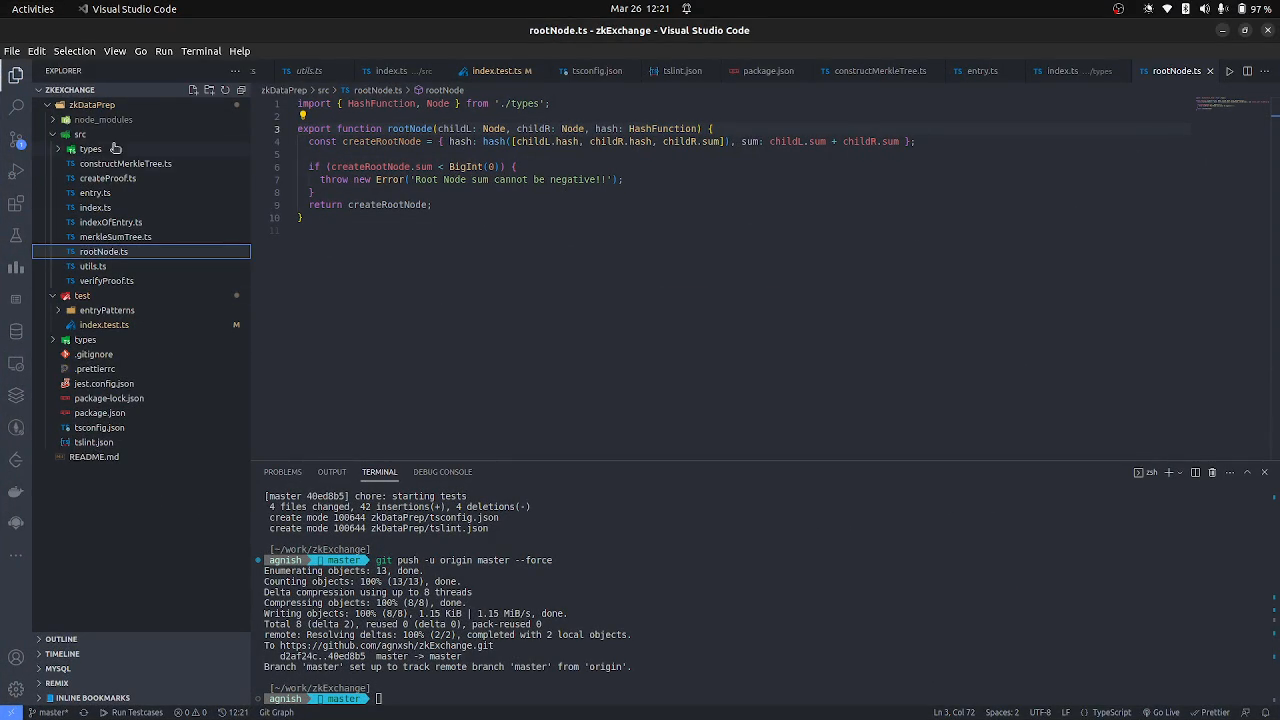Screen dimensions: 1280x720
Task: Open the Manage gear icon
Action: click(x=16, y=689)
